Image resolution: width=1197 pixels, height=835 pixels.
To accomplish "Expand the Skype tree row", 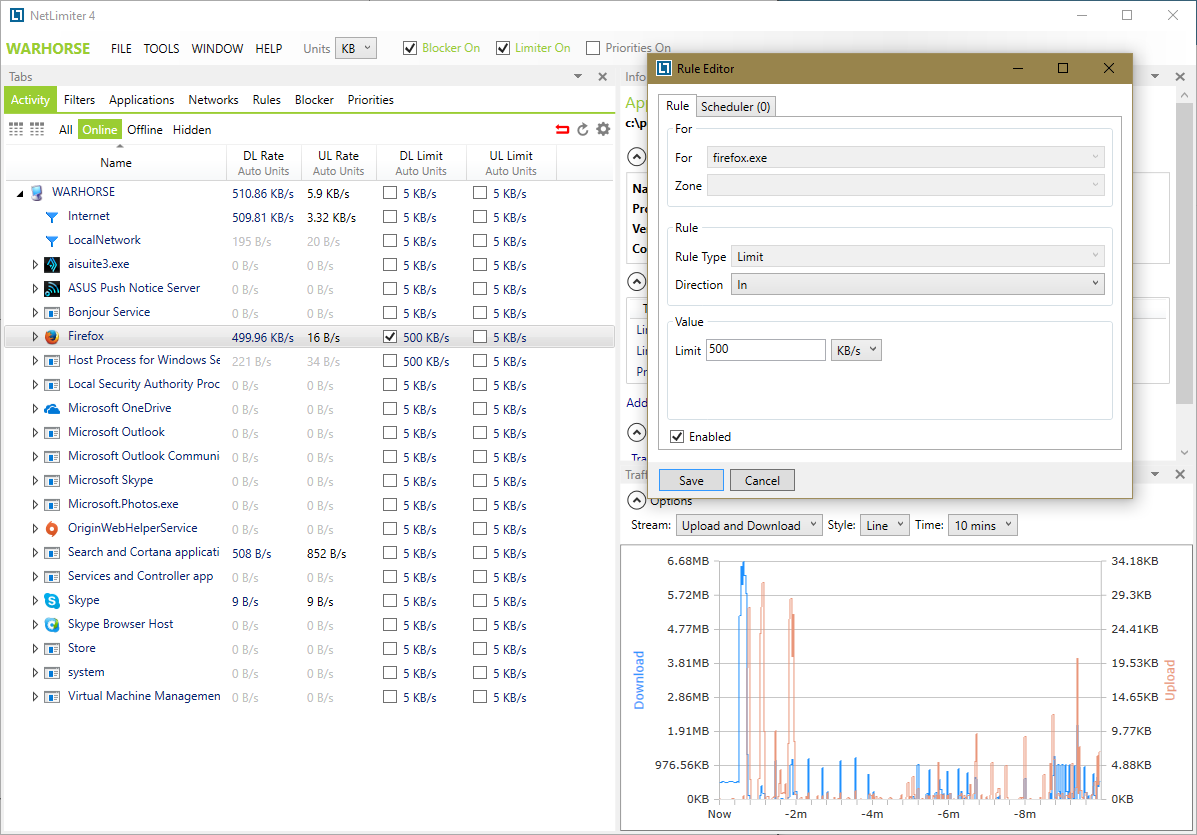I will [34, 601].
